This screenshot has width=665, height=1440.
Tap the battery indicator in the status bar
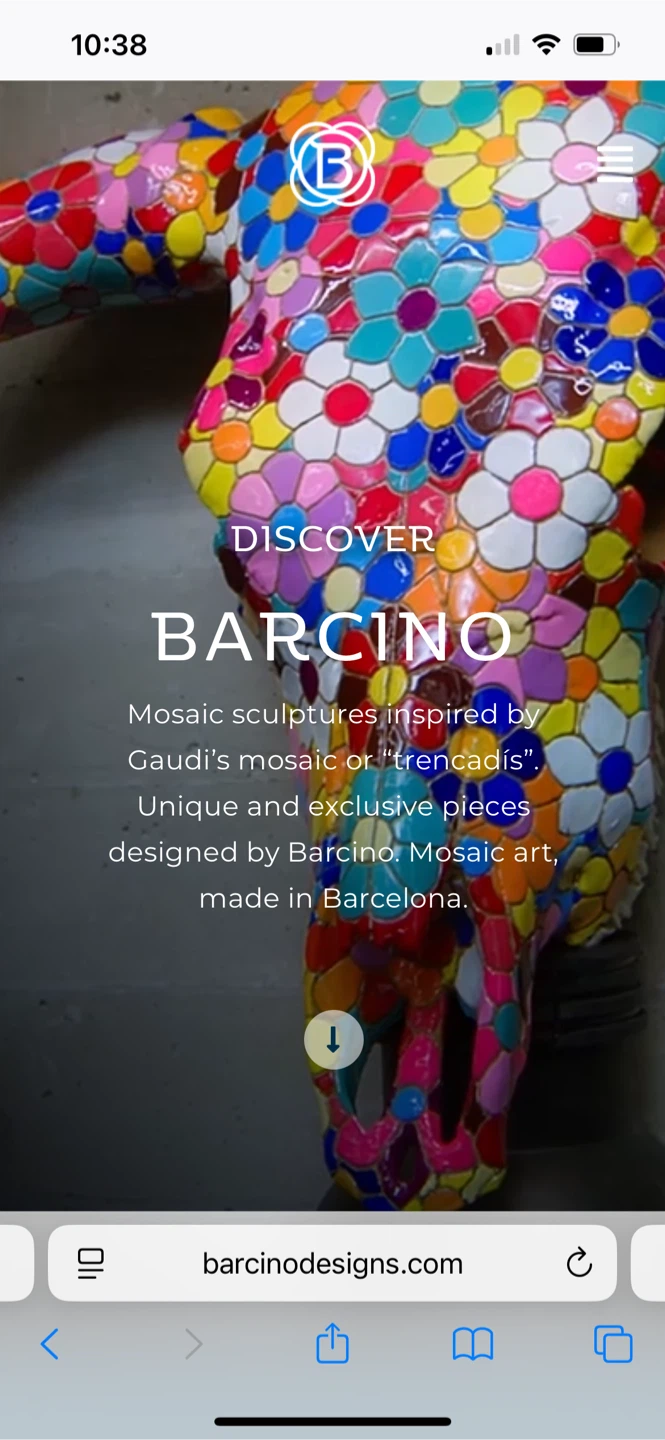tap(596, 44)
